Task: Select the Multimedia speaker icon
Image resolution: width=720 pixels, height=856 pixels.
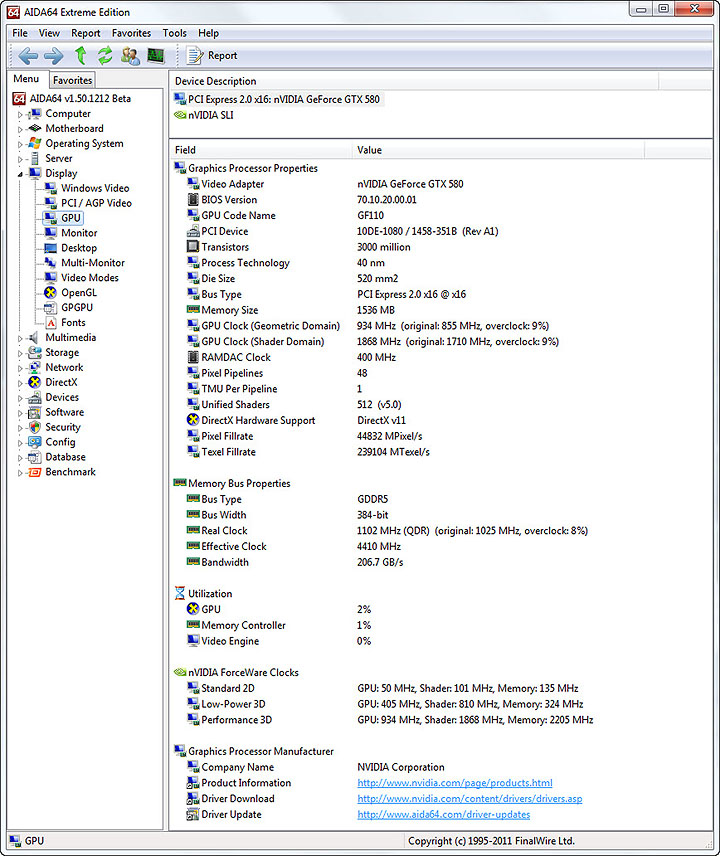Action: pos(34,337)
